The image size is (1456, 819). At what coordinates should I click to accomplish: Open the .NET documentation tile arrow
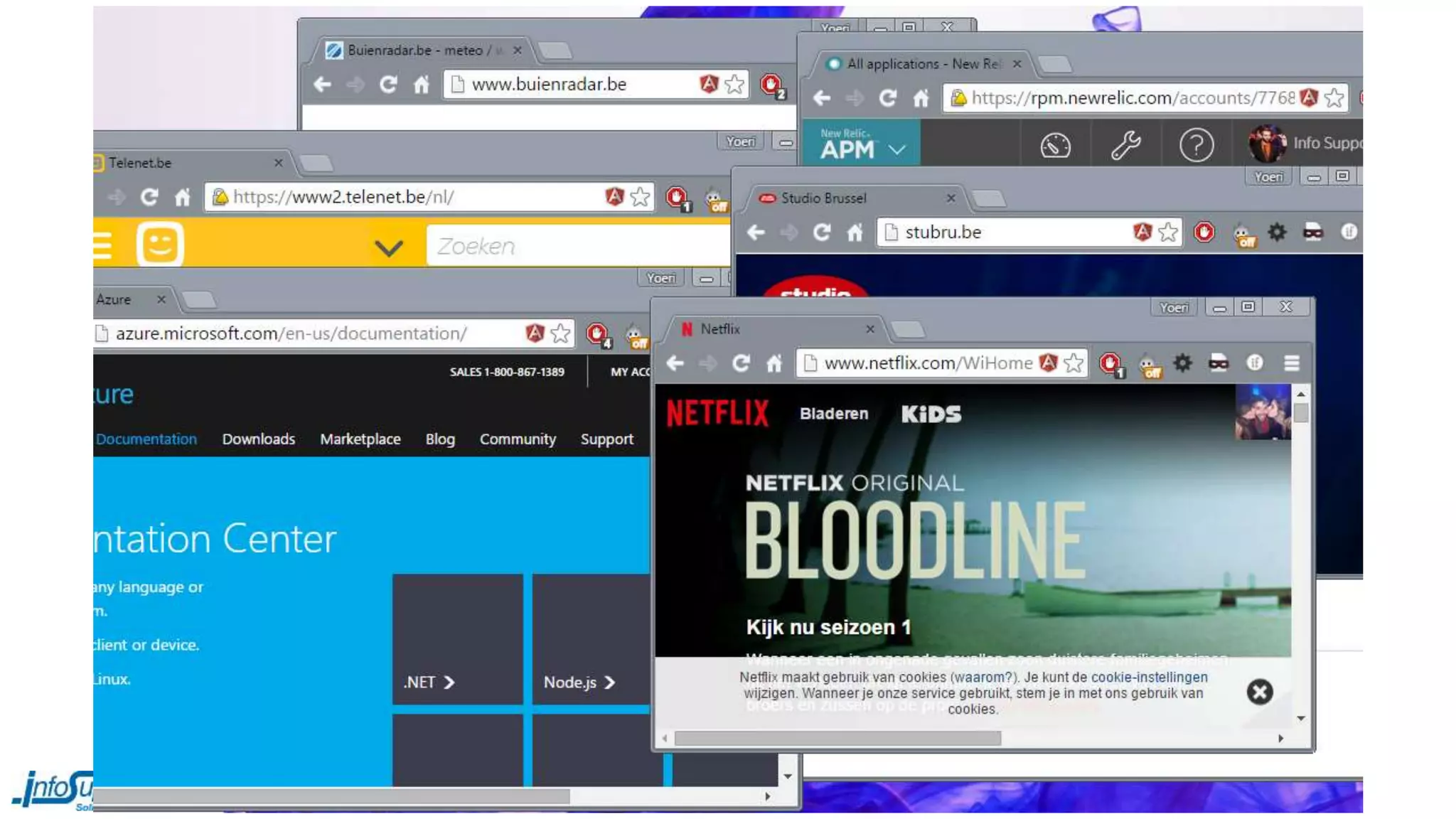[449, 682]
